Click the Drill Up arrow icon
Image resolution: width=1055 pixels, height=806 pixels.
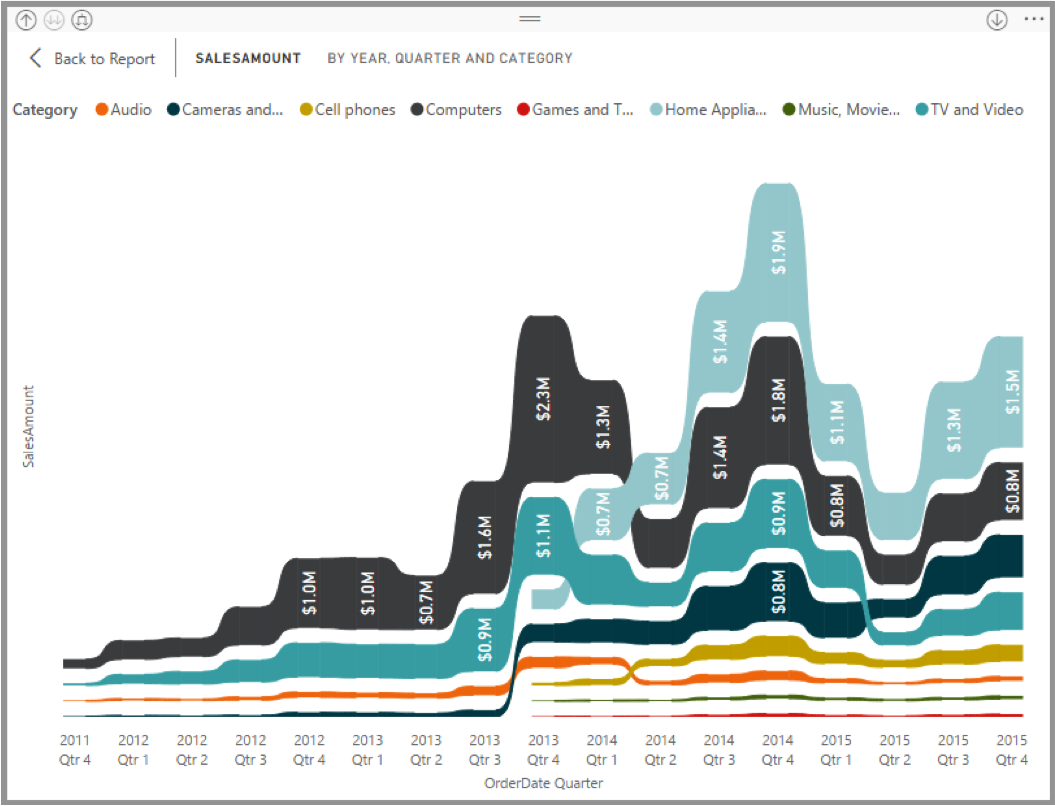pos(27,20)
